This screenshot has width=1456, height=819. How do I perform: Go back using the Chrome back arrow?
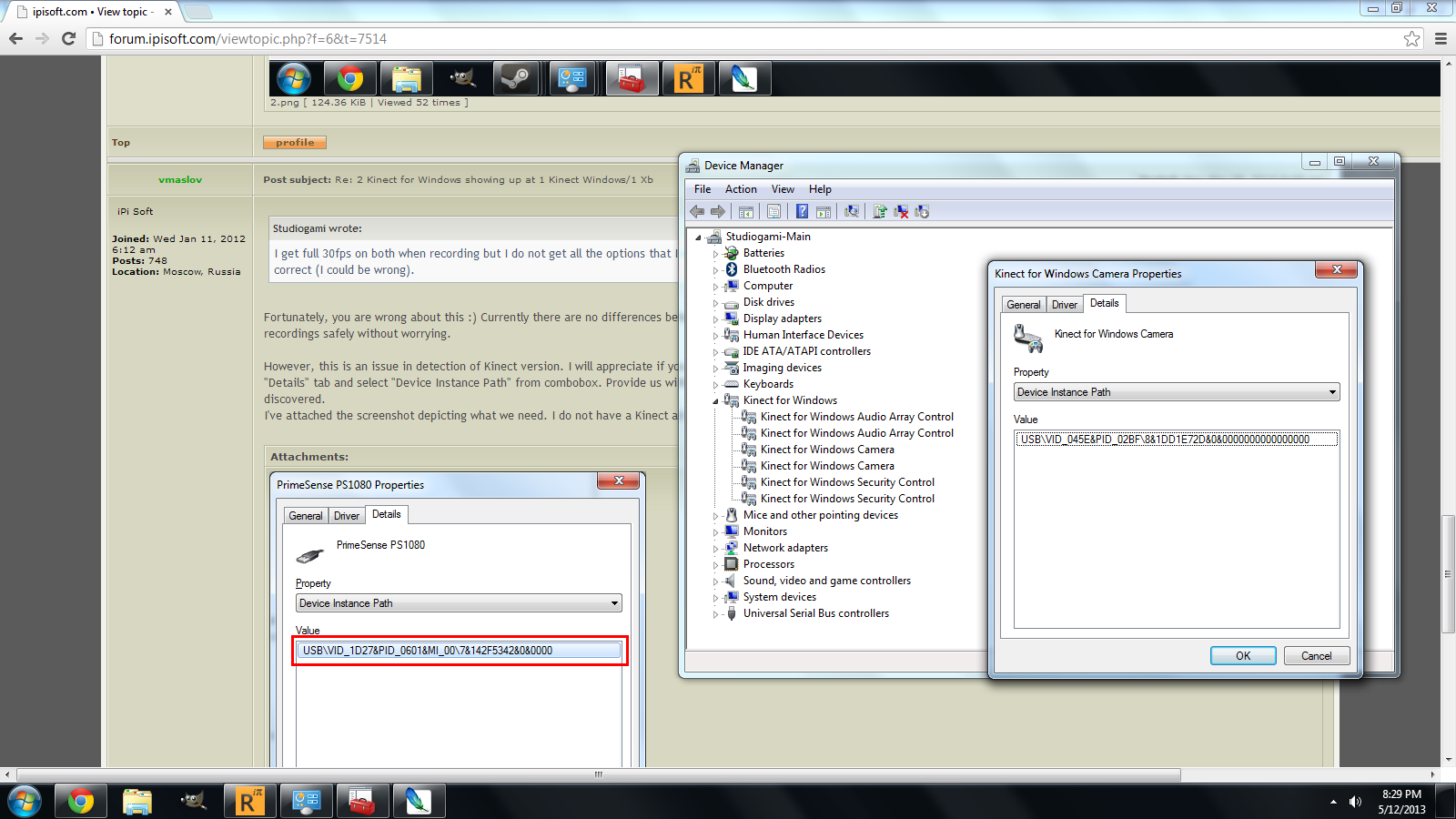[15, 38]
